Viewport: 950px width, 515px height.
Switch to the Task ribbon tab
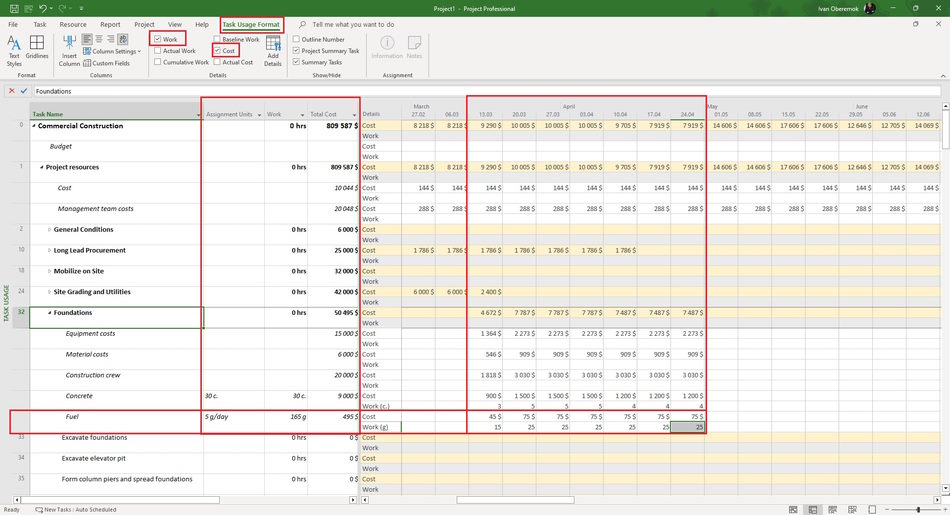tap(40, 25)
